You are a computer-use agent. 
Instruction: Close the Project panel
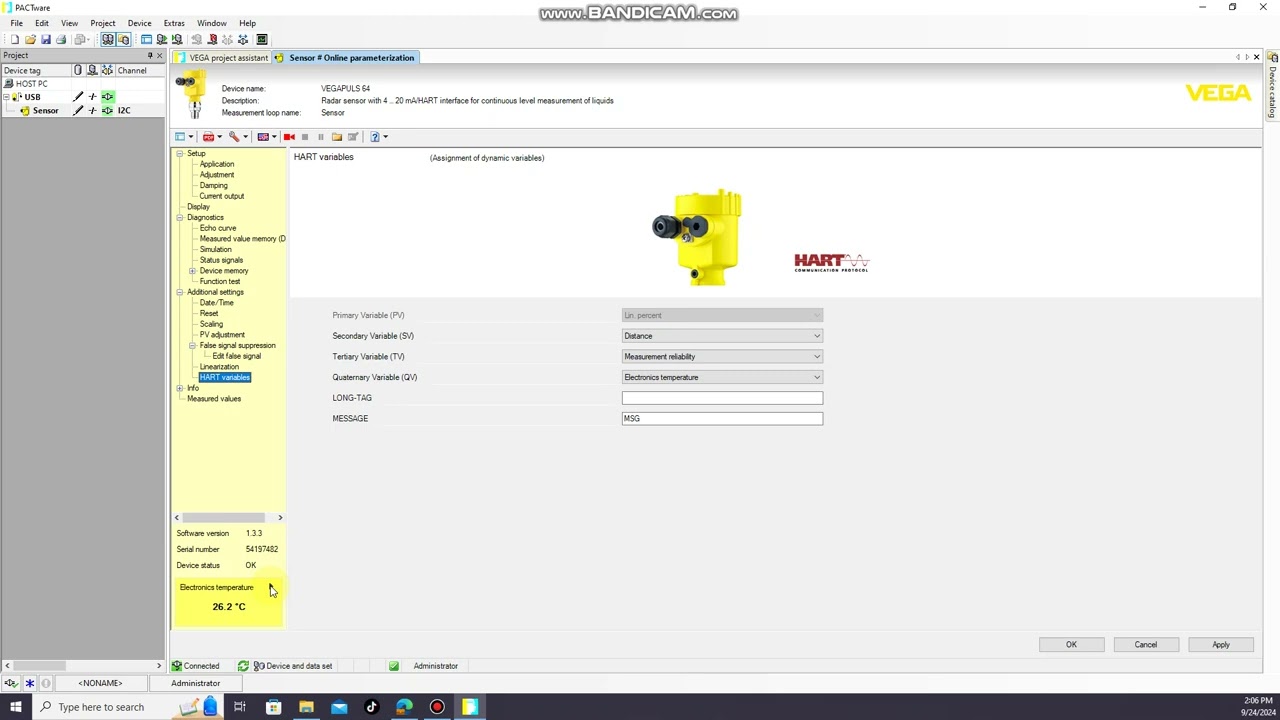coord(160,56)
